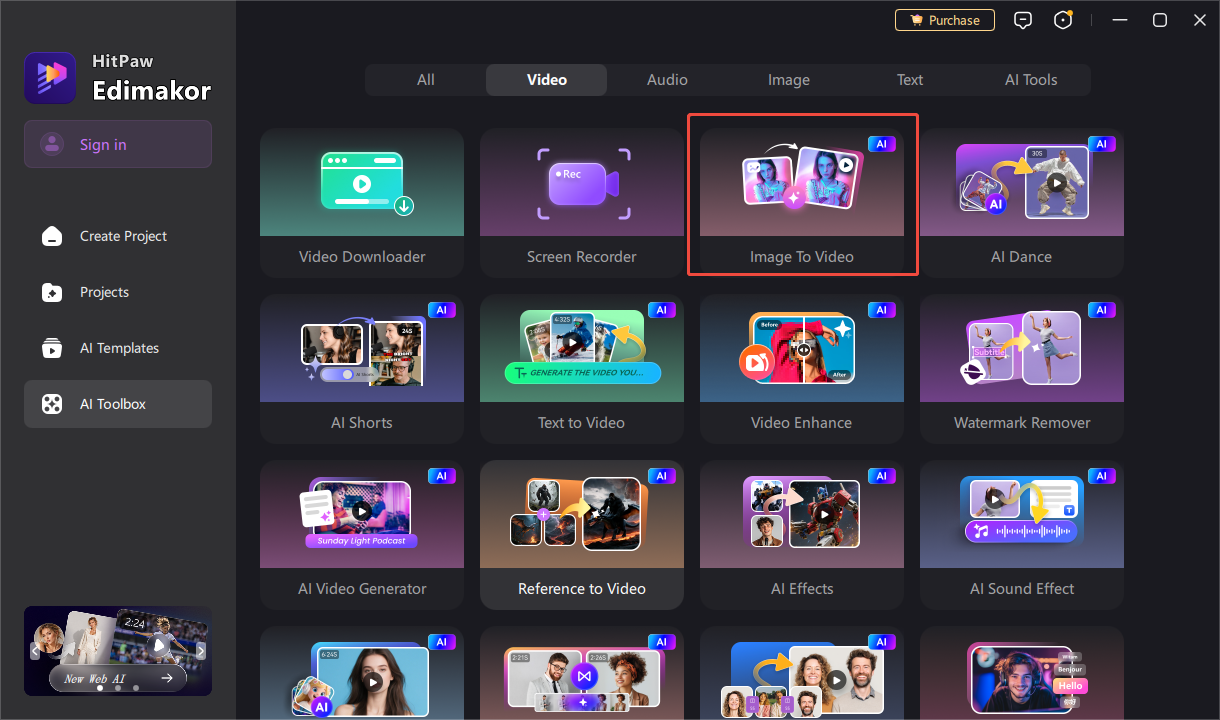
Task: Switch to the Audio tab
Action: tap(668, 80)
